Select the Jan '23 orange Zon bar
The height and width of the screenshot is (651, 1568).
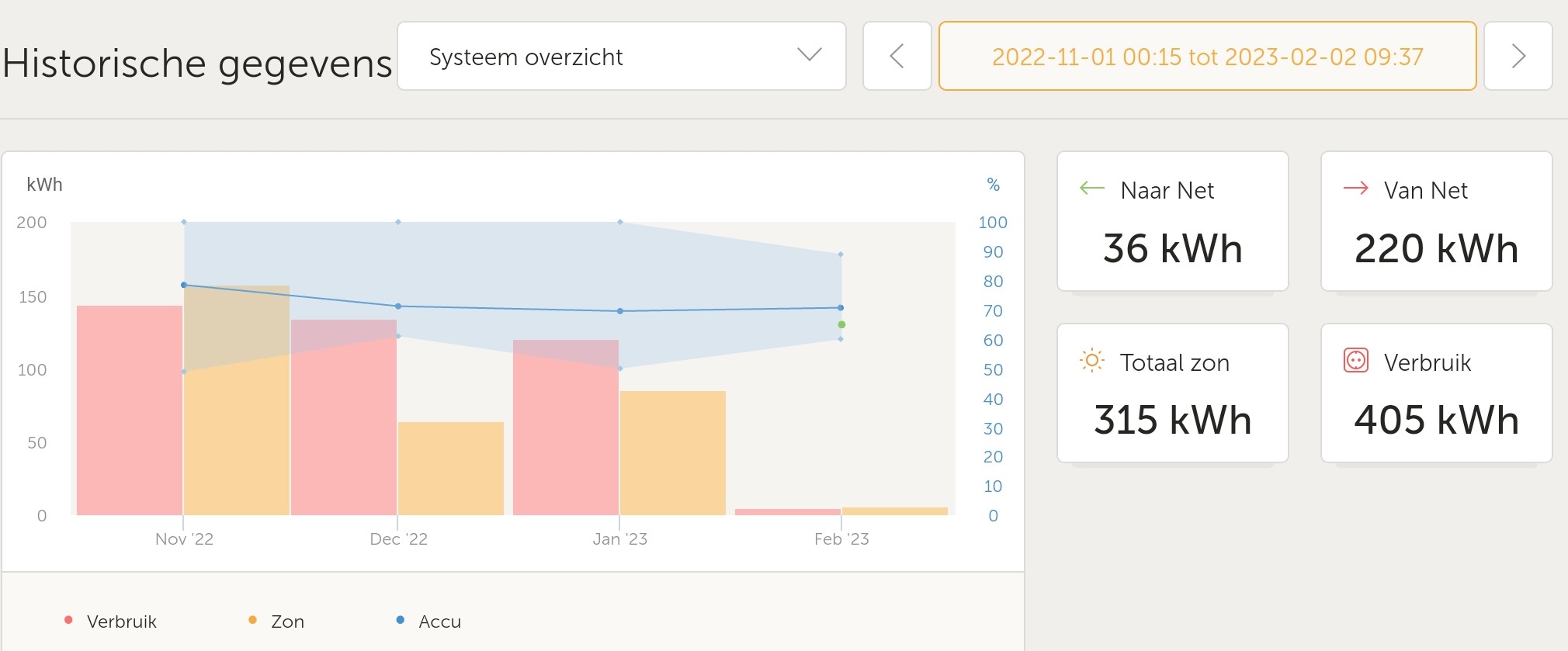click(673, 453)
